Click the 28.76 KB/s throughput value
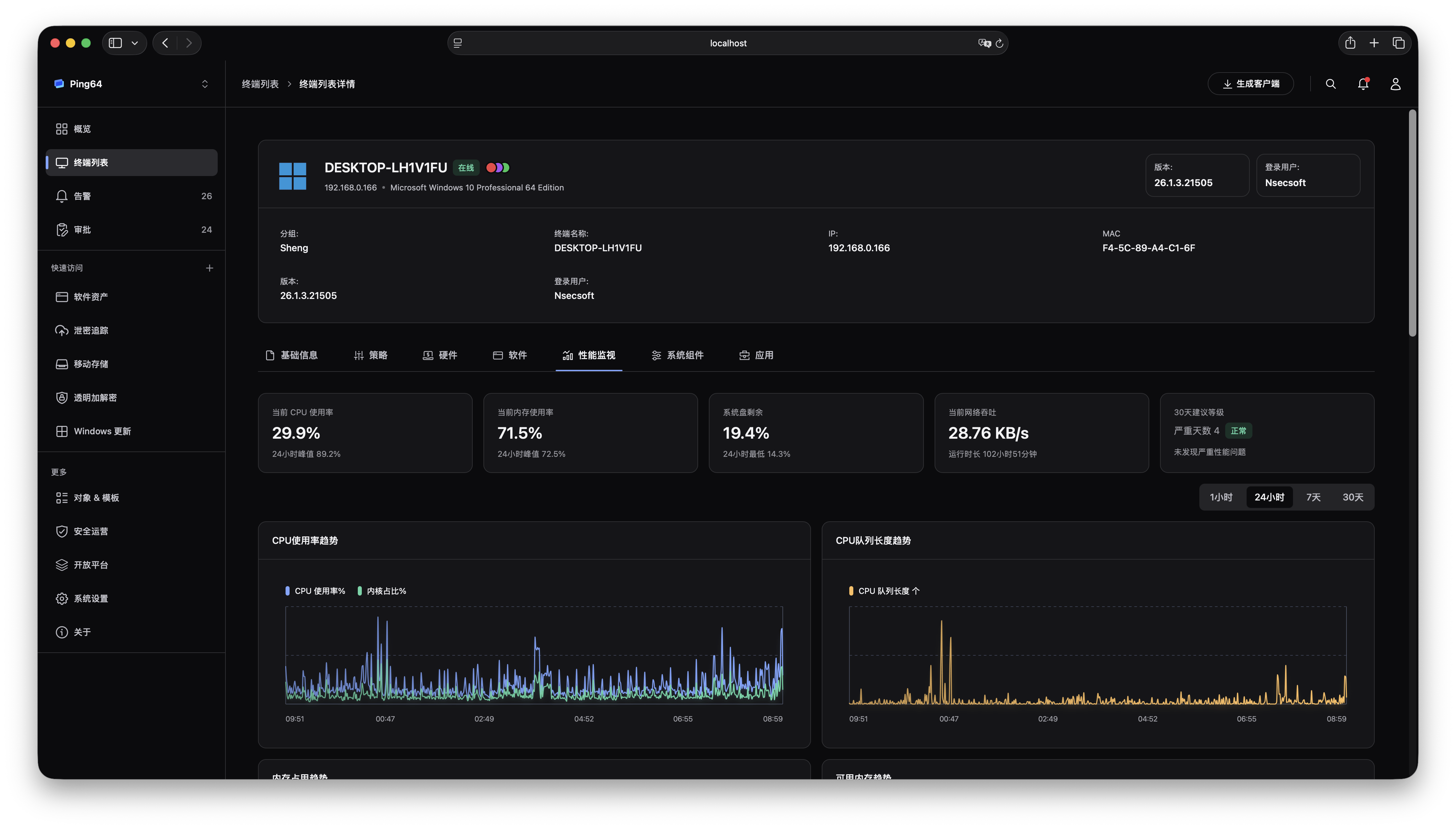 pos(988,433)
